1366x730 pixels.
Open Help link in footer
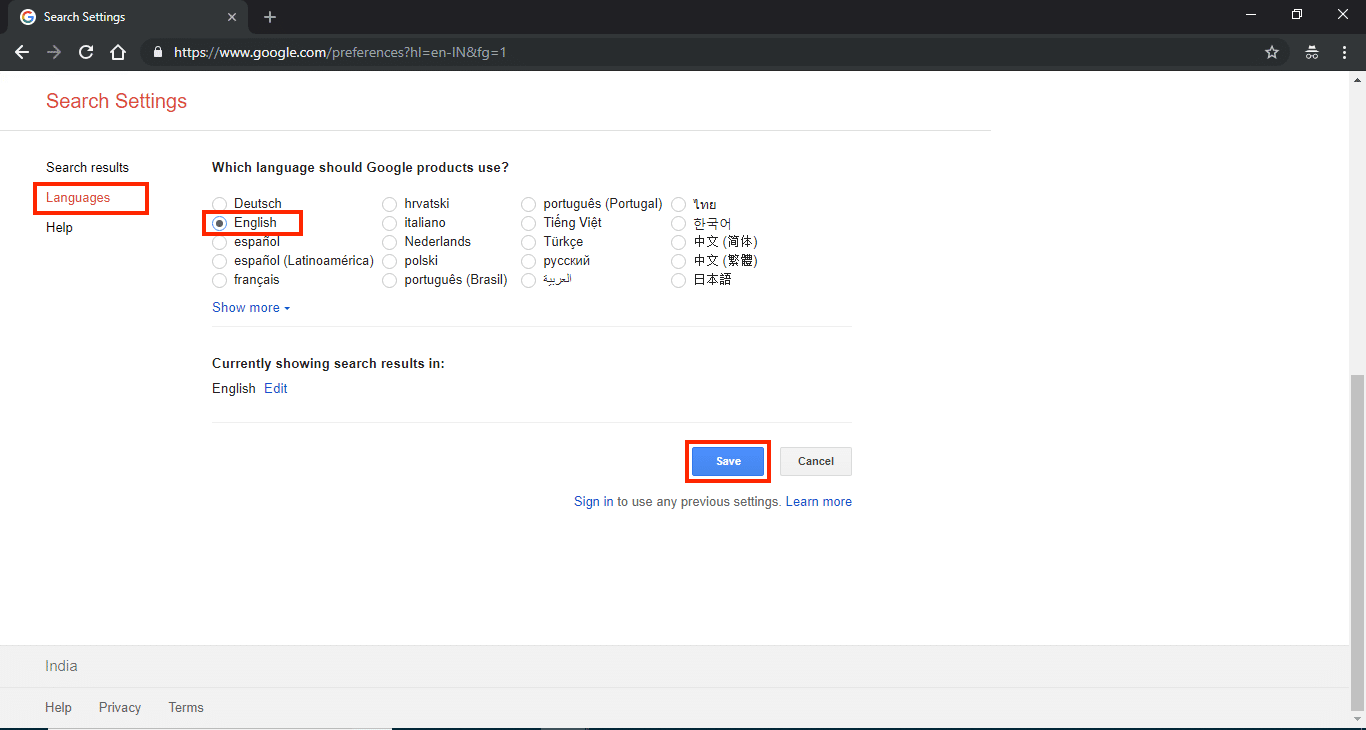point(58,707)
